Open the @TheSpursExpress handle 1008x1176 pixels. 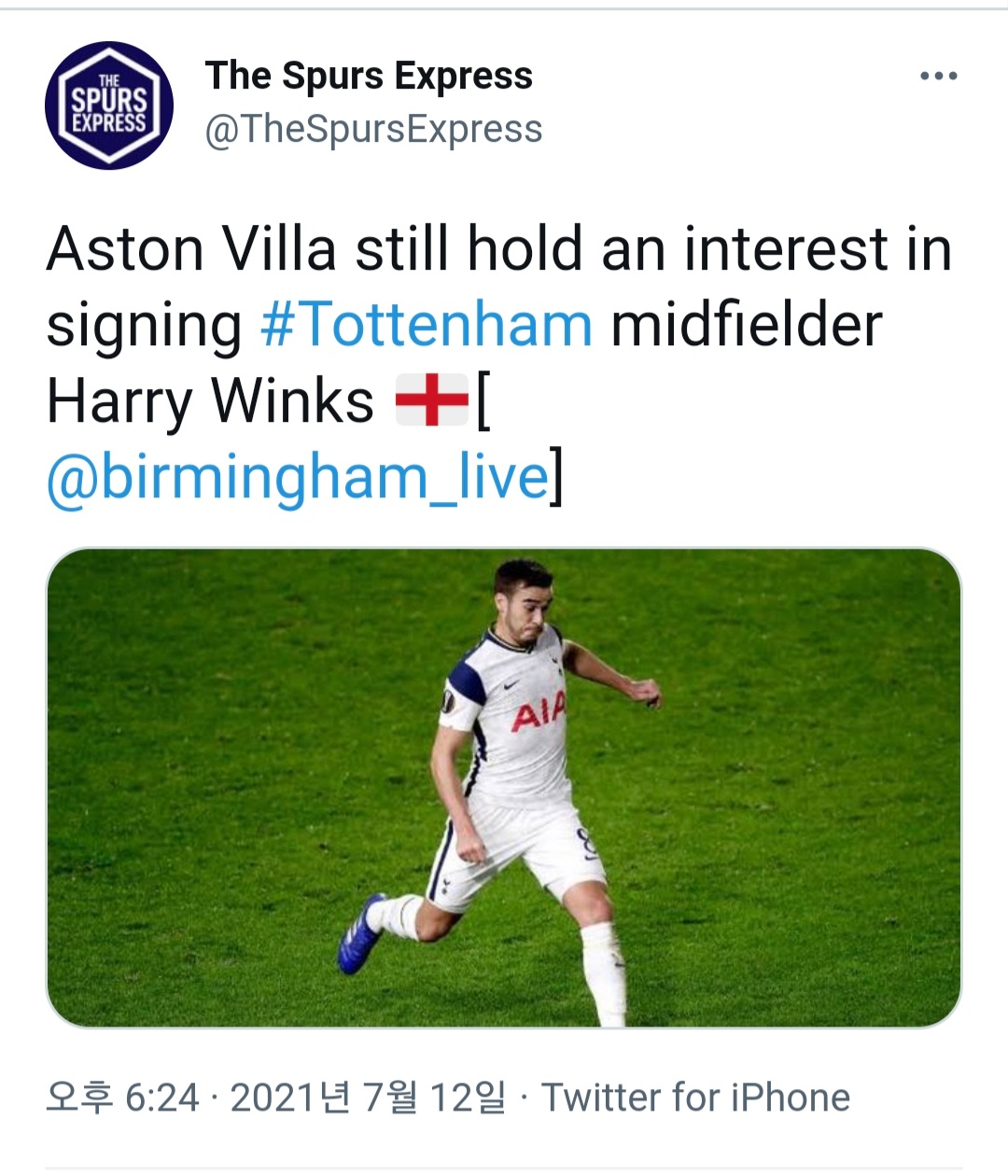[x=373, y=129]
